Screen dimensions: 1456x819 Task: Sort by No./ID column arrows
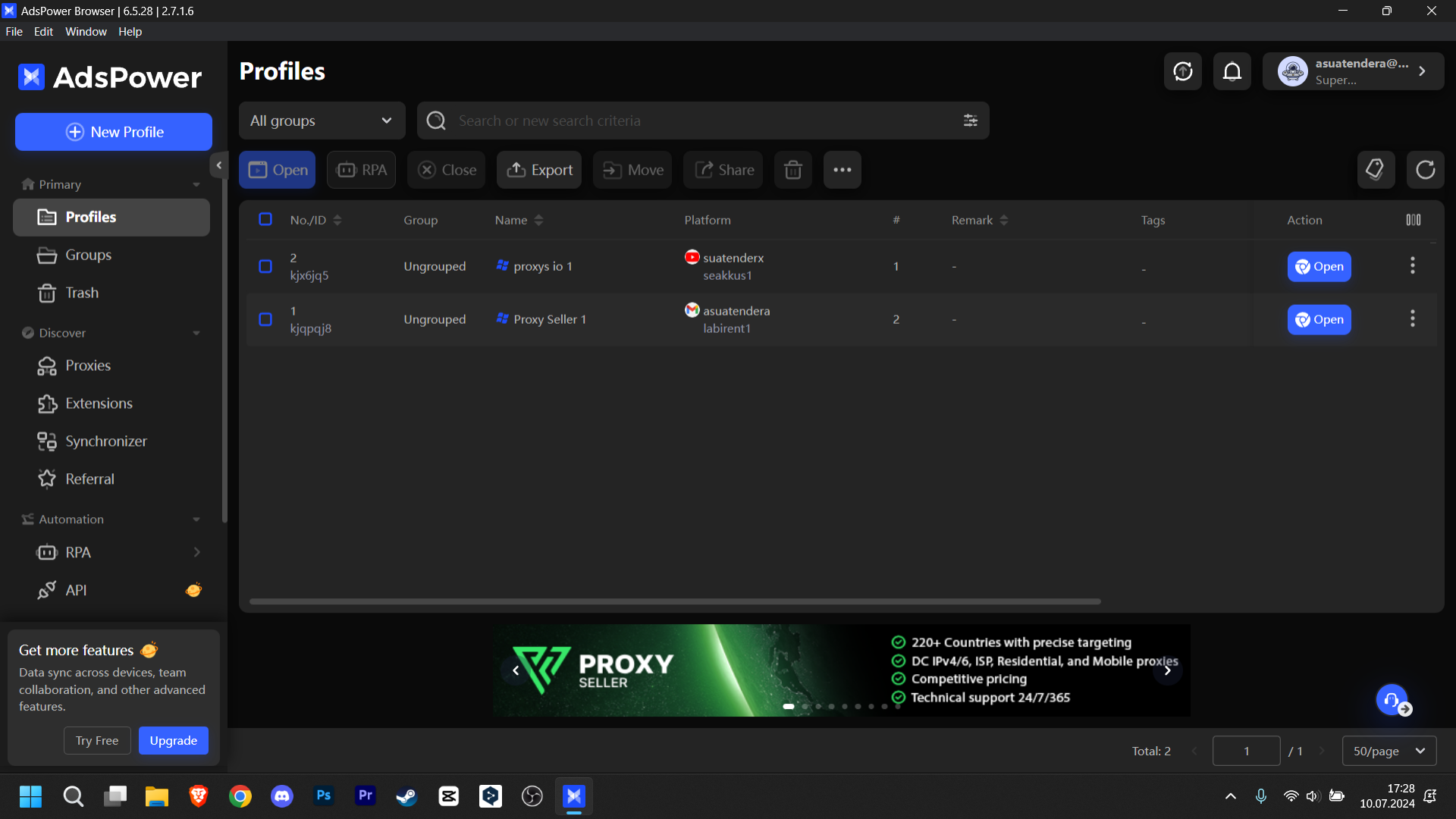[337, 220]
